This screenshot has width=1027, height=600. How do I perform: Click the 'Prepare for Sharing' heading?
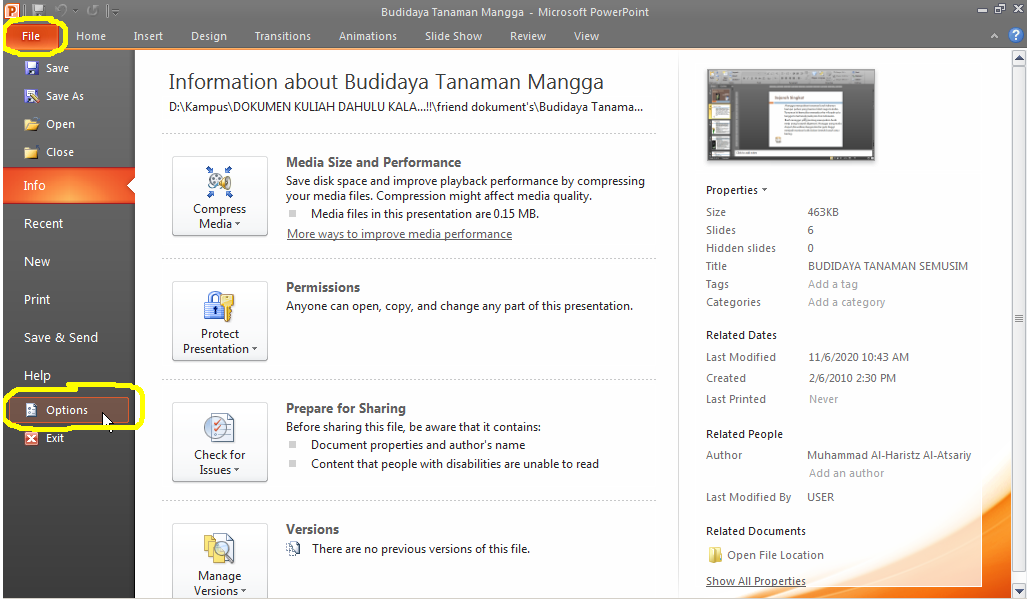(x=346, y=408)
